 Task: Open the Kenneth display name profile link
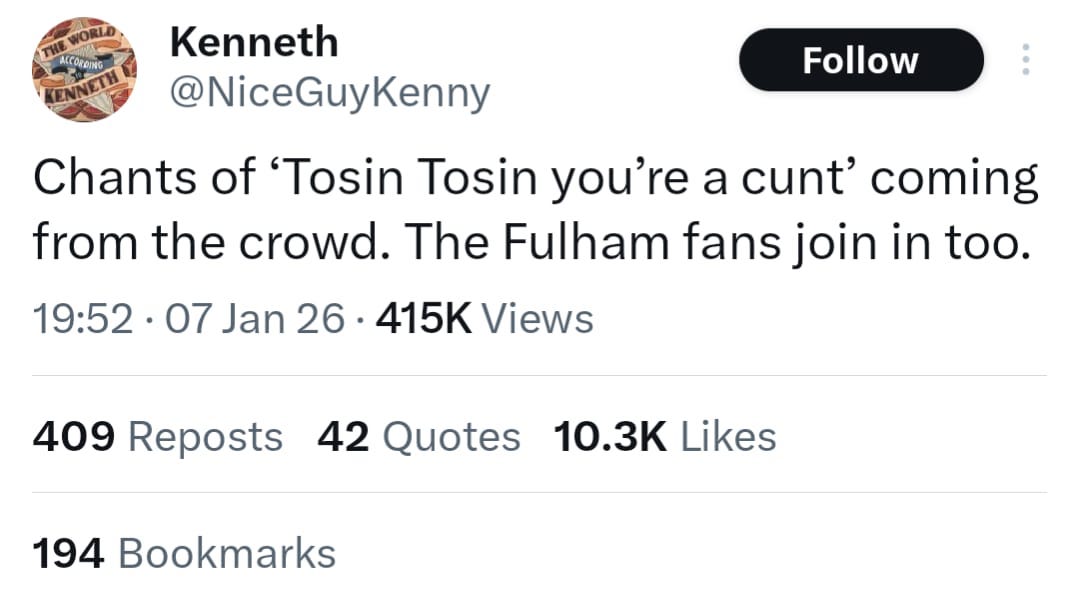pyautogui.click(x=254, y=42)
